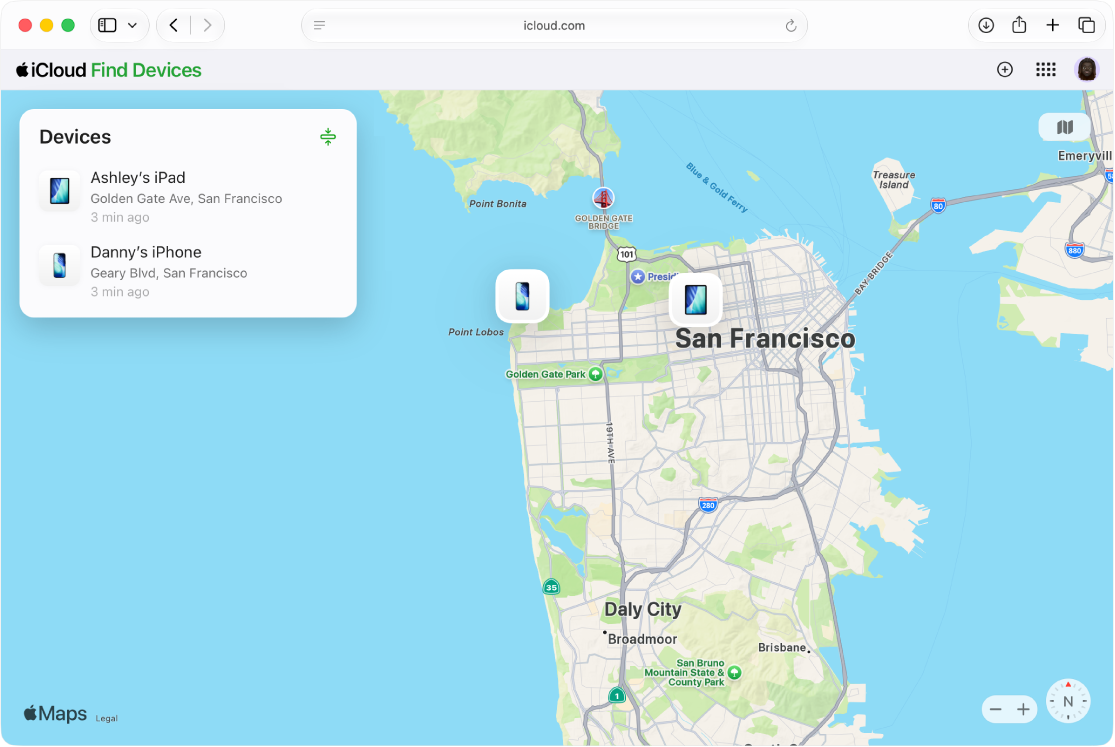The height and width of the screenshot is (747, 1115).
Task: Click the Point Bonita label
Action: tap(498, 203)
